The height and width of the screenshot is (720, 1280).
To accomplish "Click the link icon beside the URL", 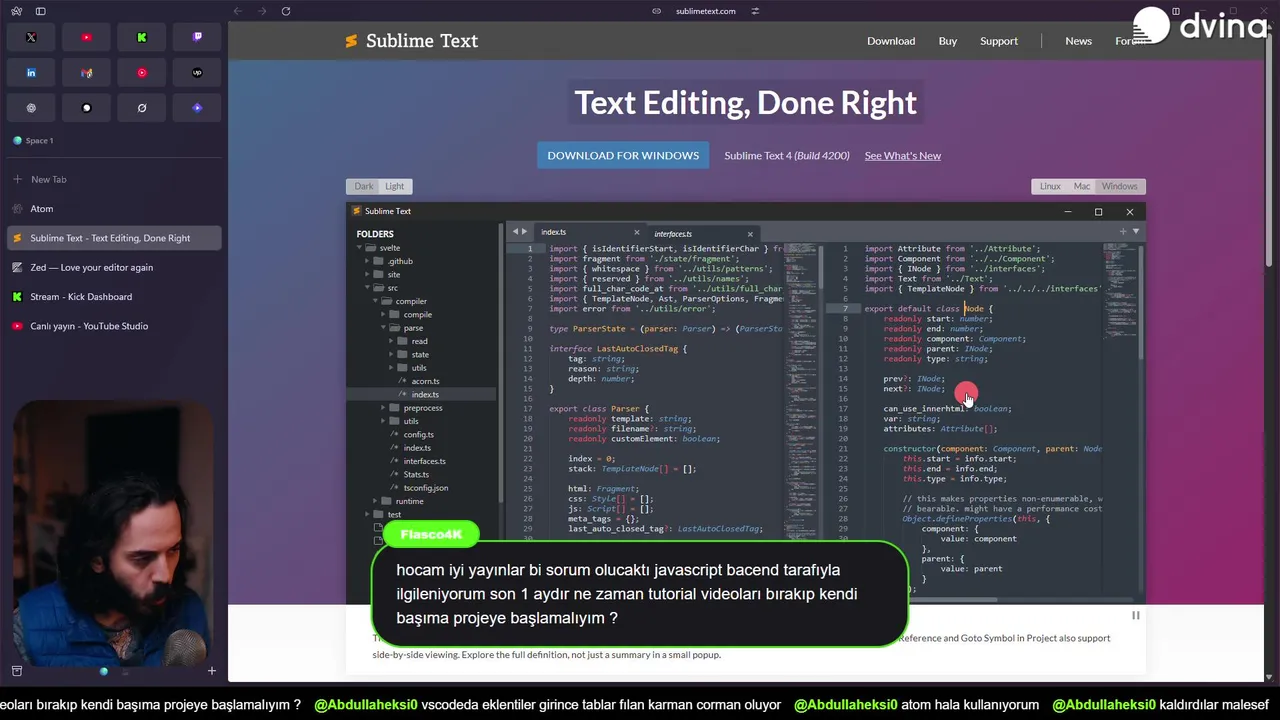I will click(x=657, y=11).
